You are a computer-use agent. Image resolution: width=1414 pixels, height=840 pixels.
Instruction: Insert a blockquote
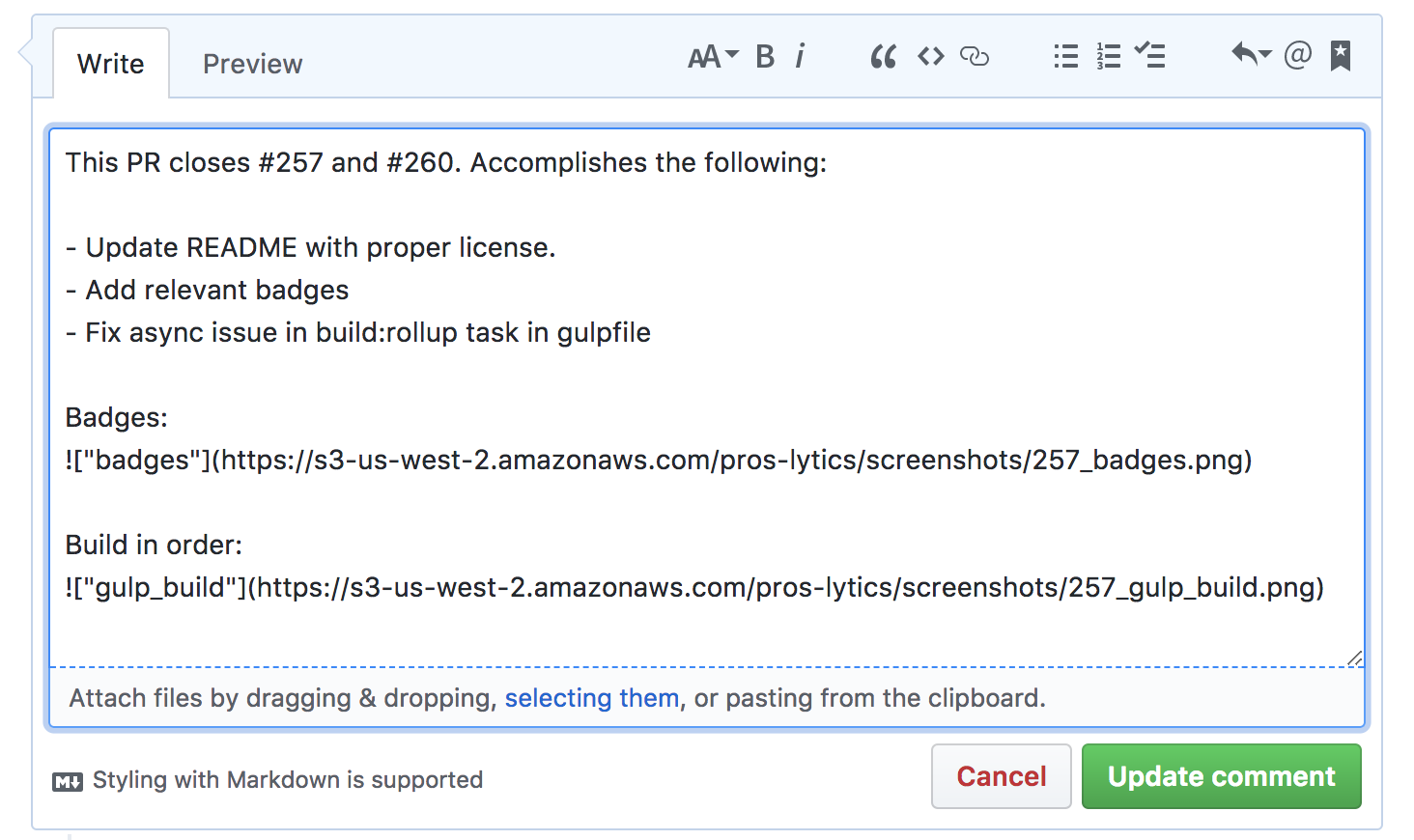point(883,57)
